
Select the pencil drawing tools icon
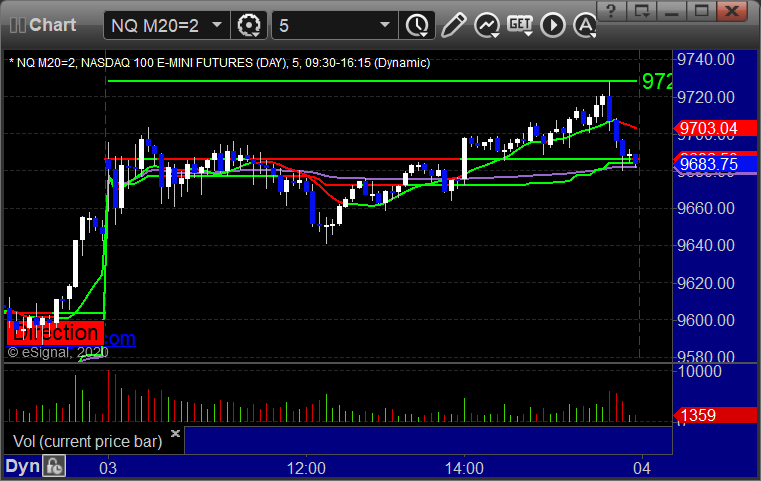tap(453, 25)
